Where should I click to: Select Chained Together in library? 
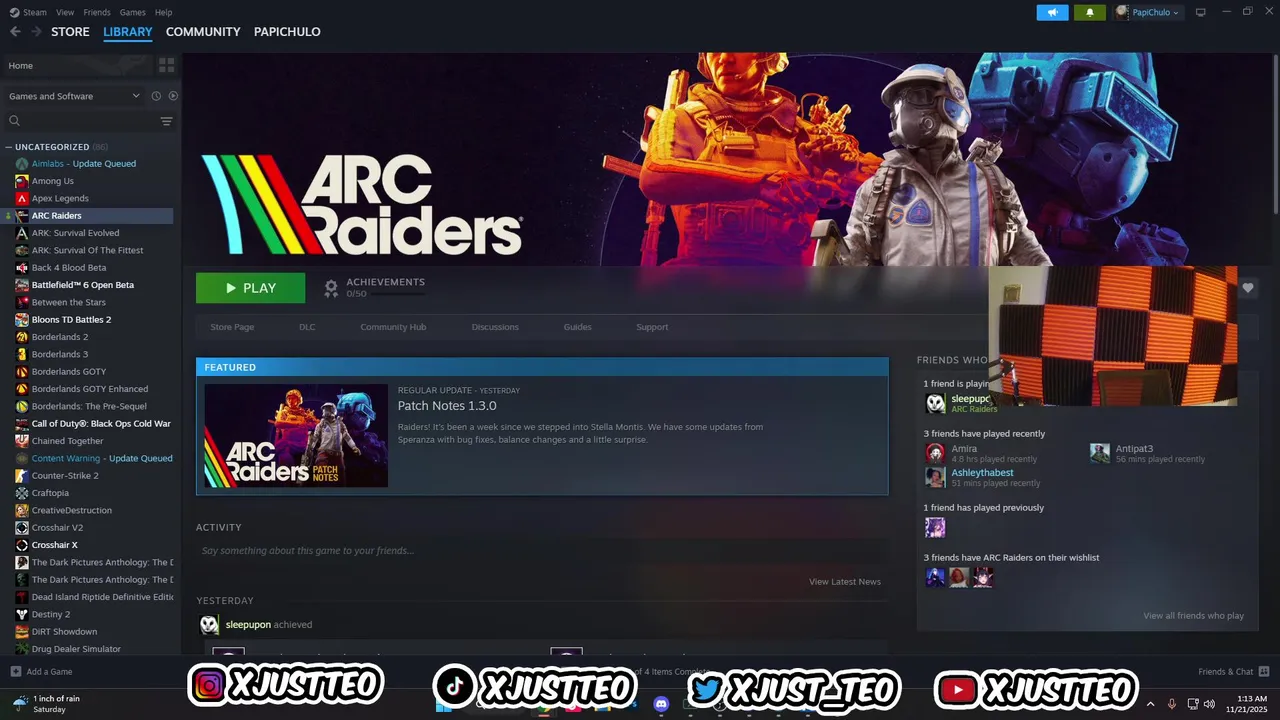[67, 441]
